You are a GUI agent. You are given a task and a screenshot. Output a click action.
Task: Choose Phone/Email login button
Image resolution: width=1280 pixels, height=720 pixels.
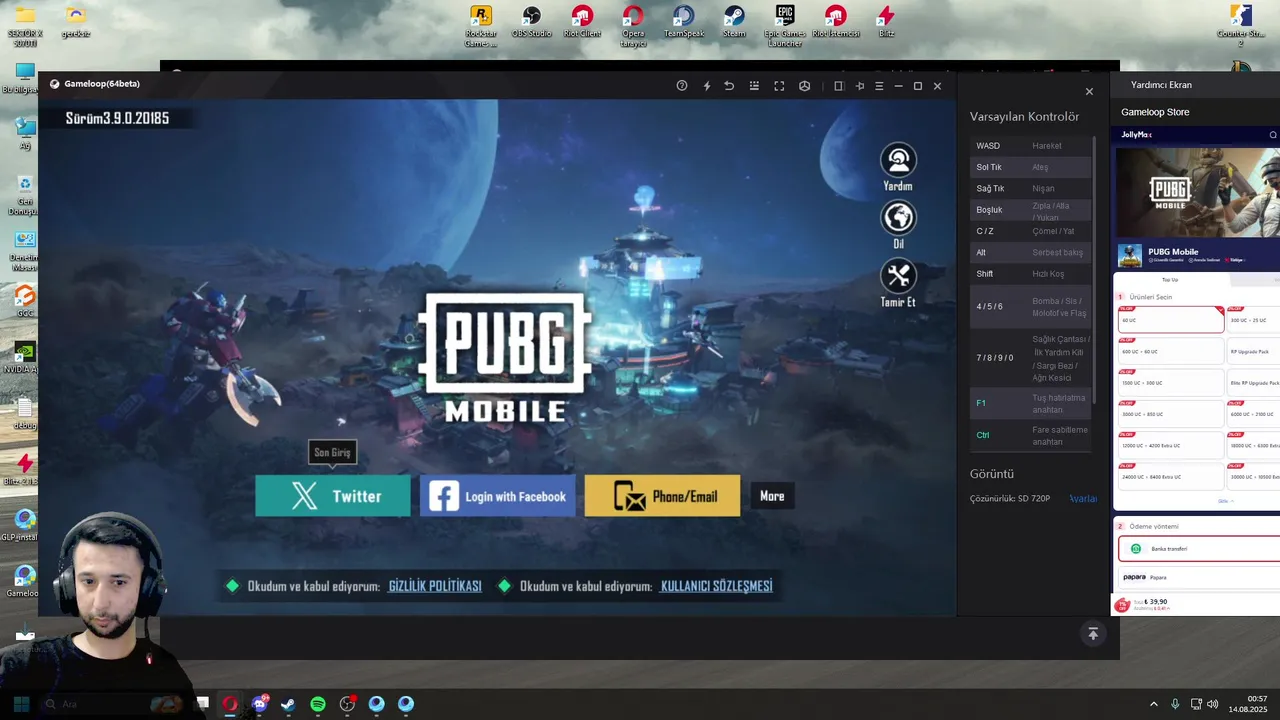click(662, 496)
